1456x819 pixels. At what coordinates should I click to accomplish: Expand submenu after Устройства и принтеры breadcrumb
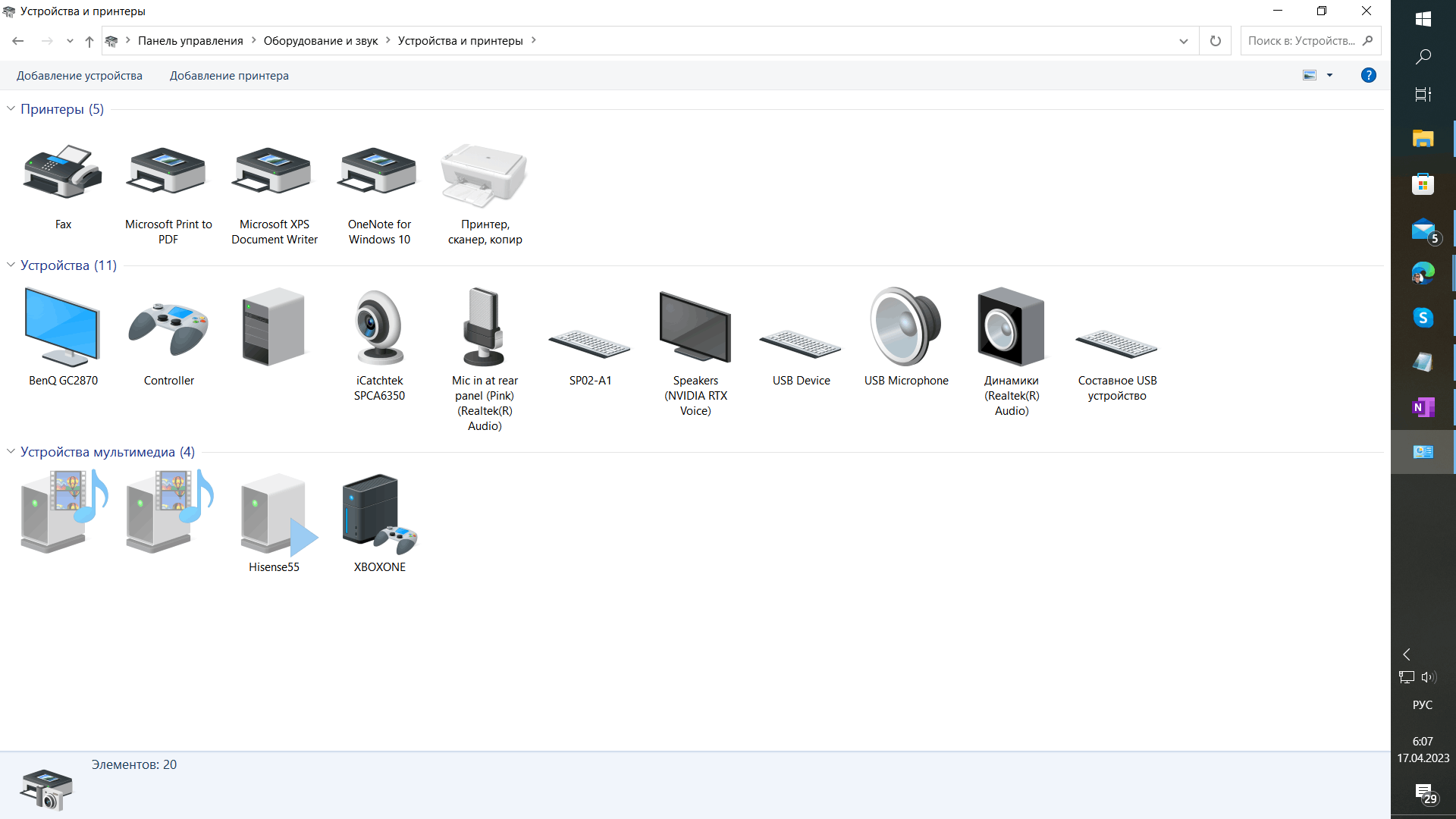[x=534, y=40]
